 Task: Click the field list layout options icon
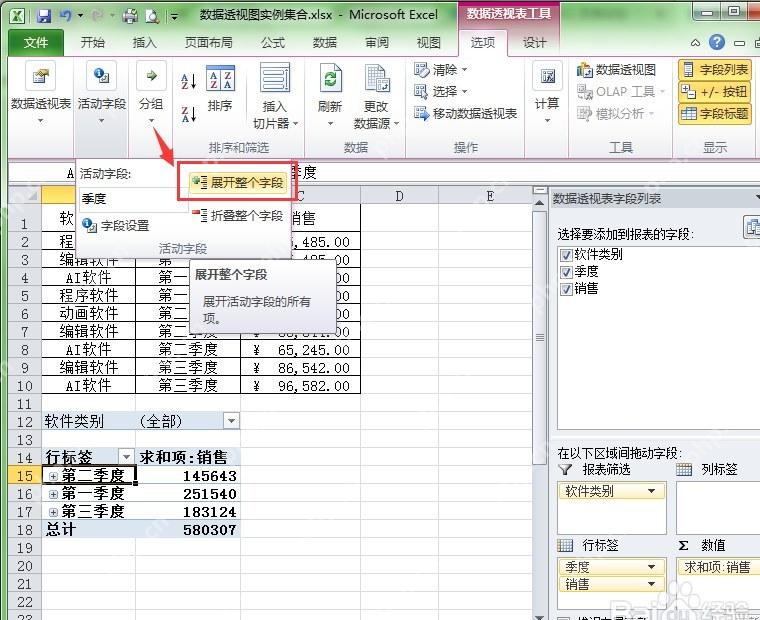751,227
